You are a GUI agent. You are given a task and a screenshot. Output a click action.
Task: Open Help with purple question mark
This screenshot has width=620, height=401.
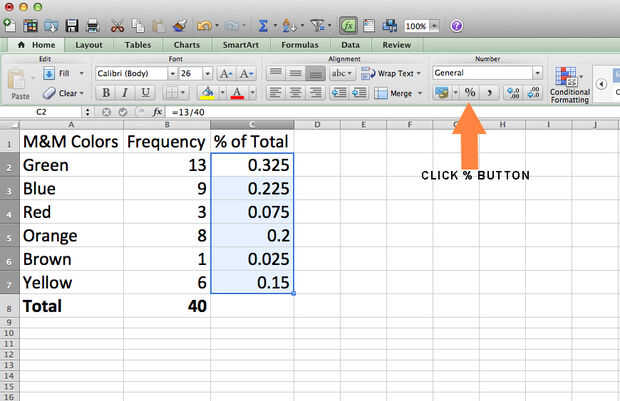tap(456, 26)
